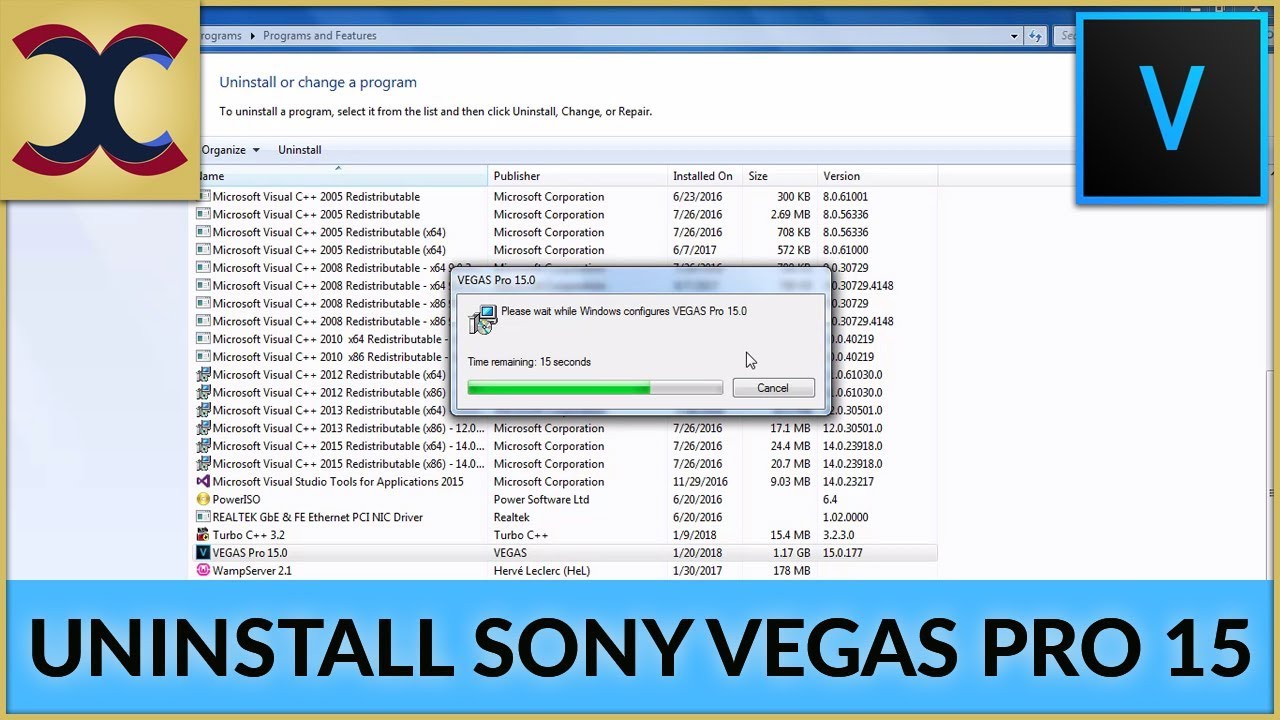Select Microsoft Visual Studio Tools for Applications 2015
1280x720 pixels.
pos(567,481)
